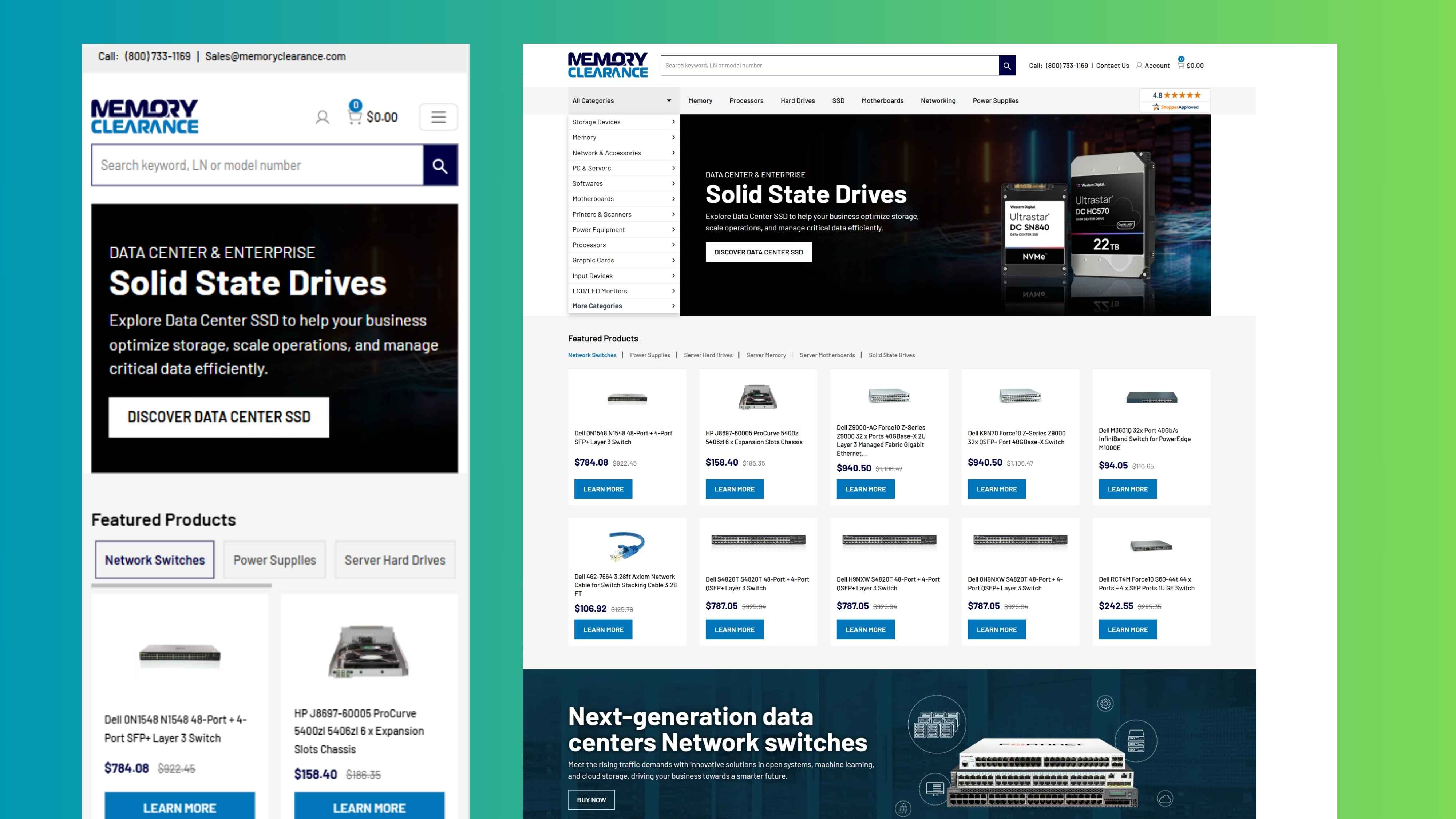Open Hard Drives in top navigation
Screen dimensions: 1456x819
pos(798,100)
